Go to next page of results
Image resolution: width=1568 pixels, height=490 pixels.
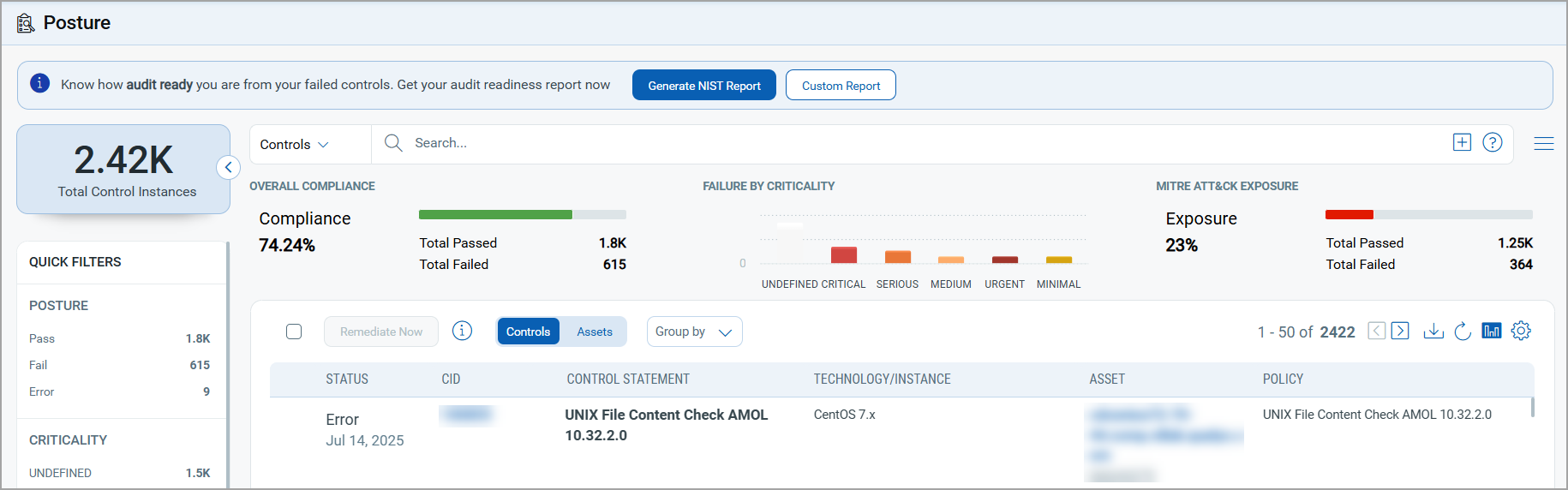tap(1400, 331)
